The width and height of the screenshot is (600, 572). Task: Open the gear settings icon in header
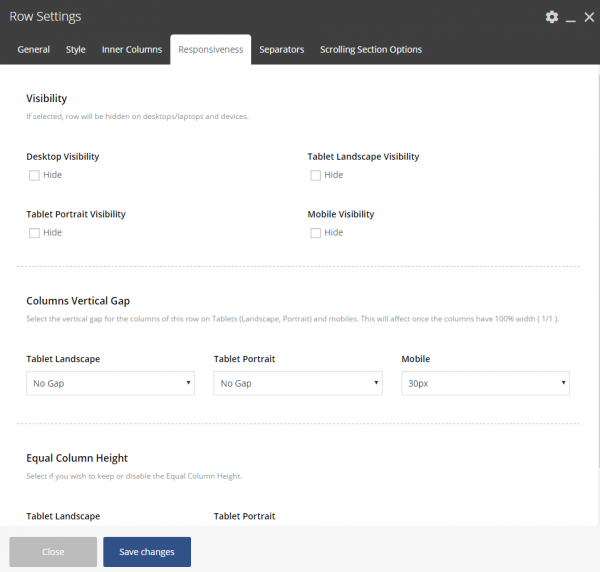point(552,17)
